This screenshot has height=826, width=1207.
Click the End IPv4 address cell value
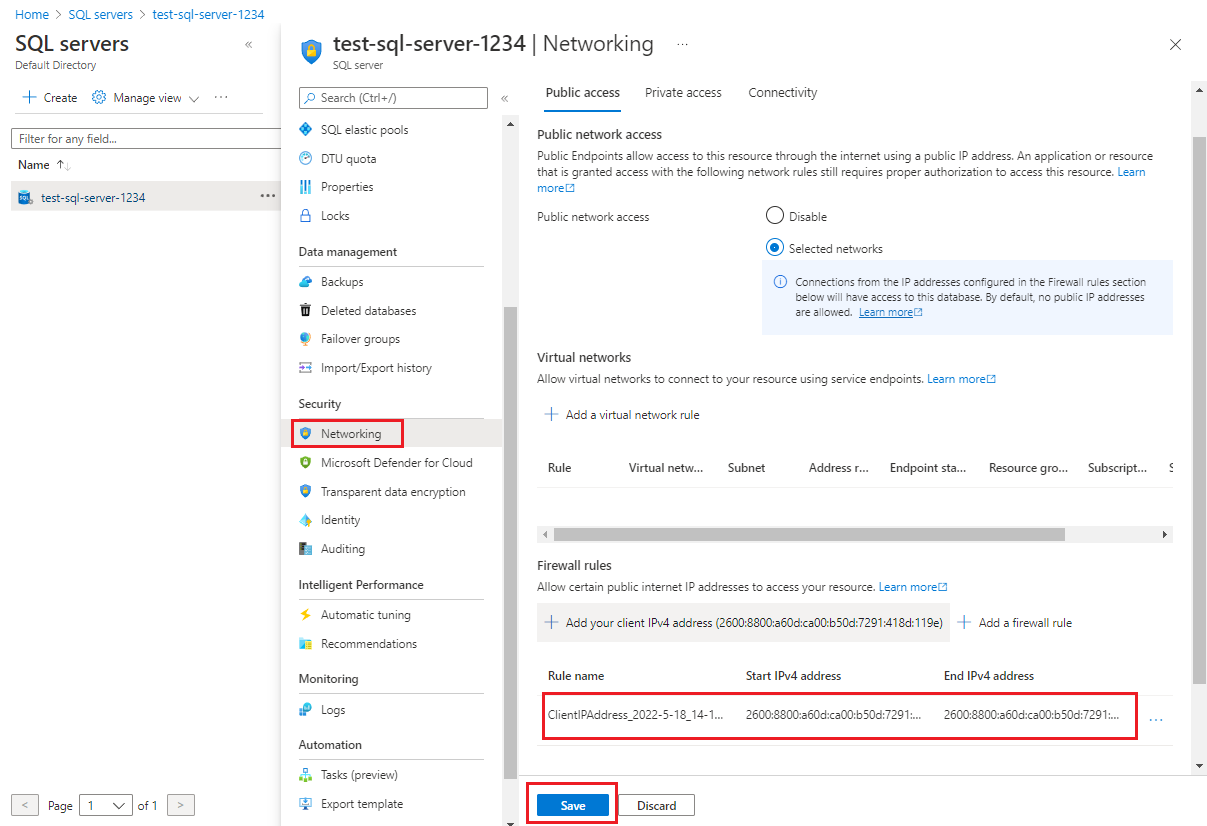pos(1032,715)
